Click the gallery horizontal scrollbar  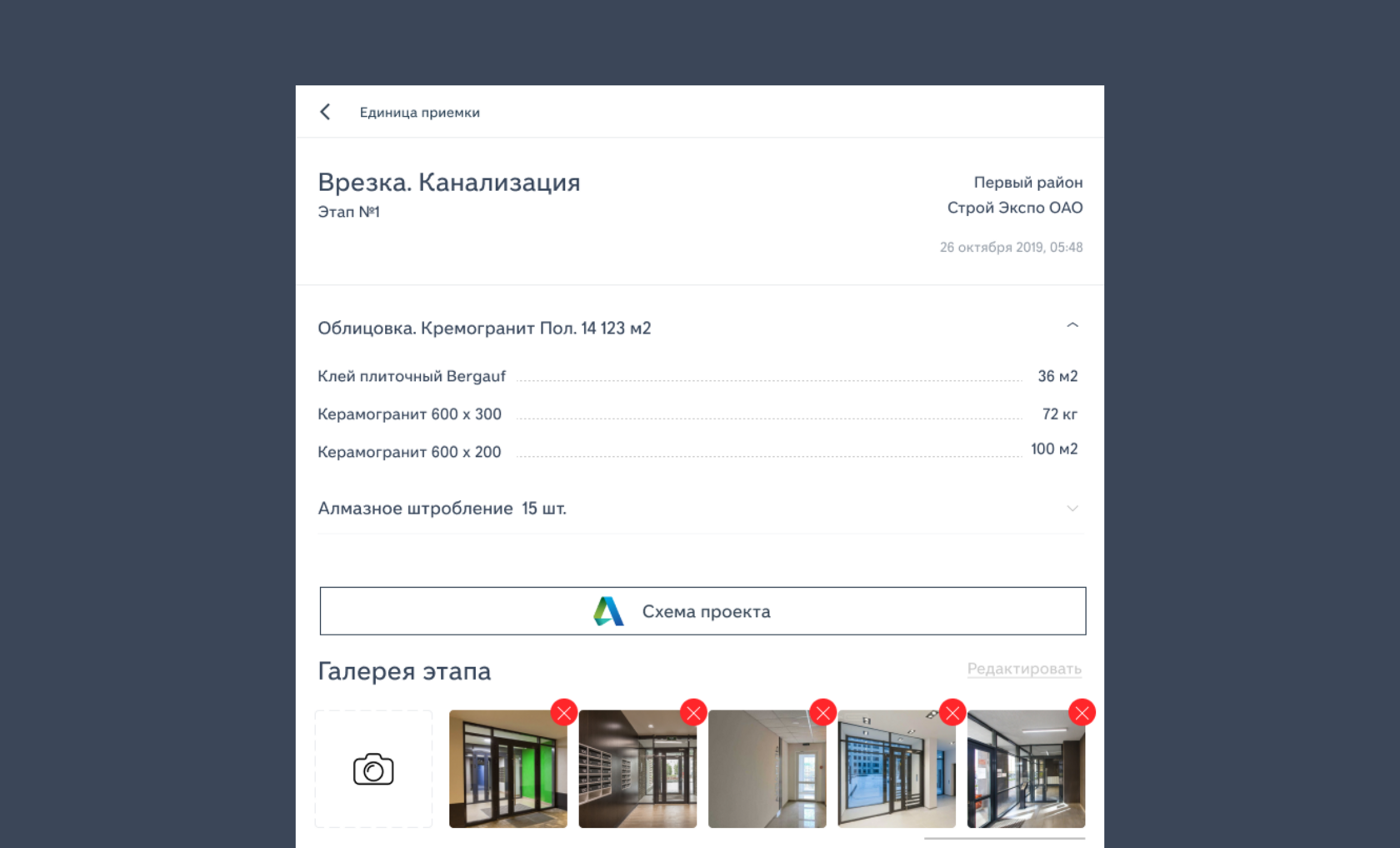point(1004,838)
